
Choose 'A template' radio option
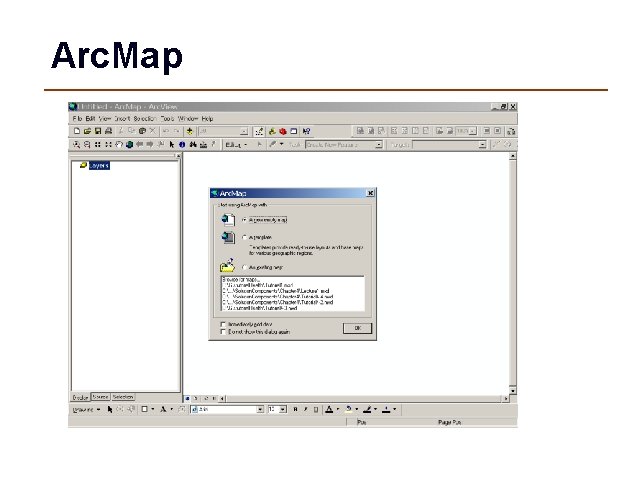tap(244, 237)
